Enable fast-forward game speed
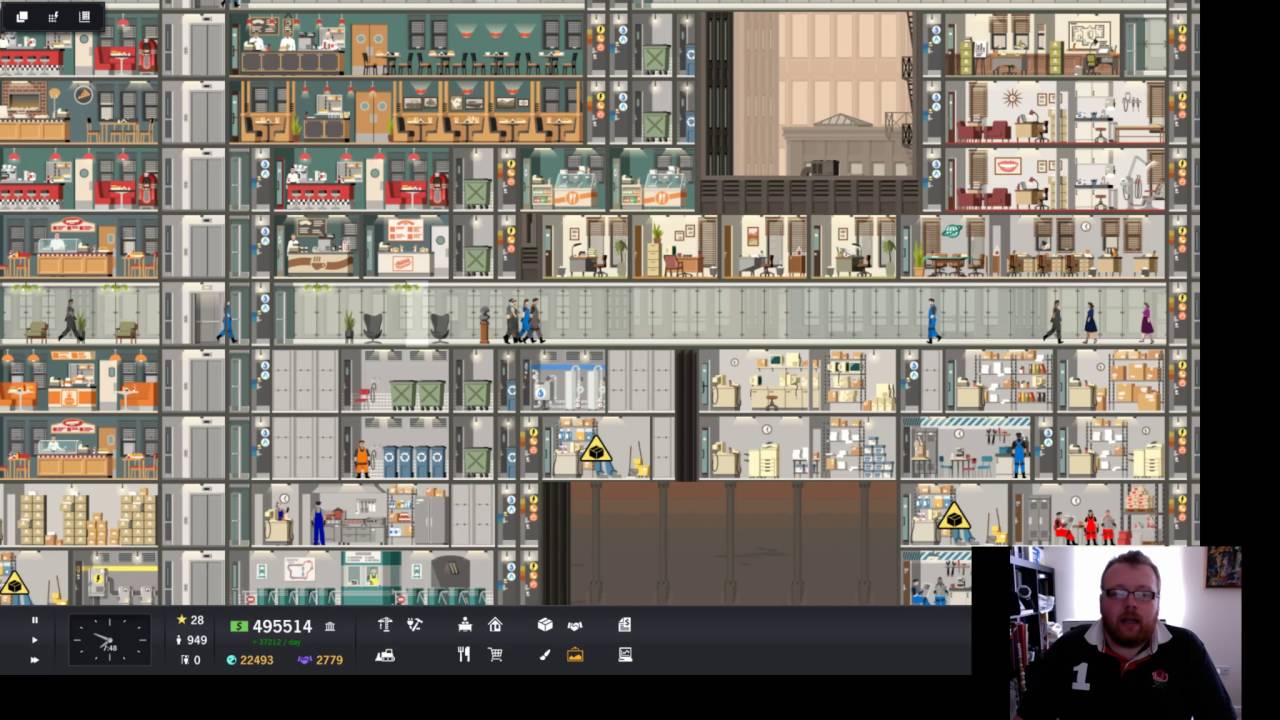Image resolution: width=1280 pixels, height=720 pixels. click(35, 660)
